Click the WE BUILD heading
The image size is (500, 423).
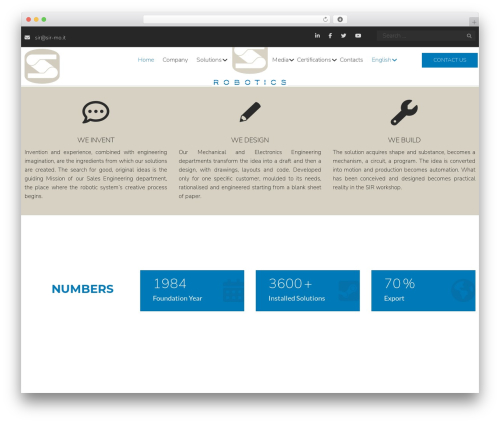tap(404, 140)
